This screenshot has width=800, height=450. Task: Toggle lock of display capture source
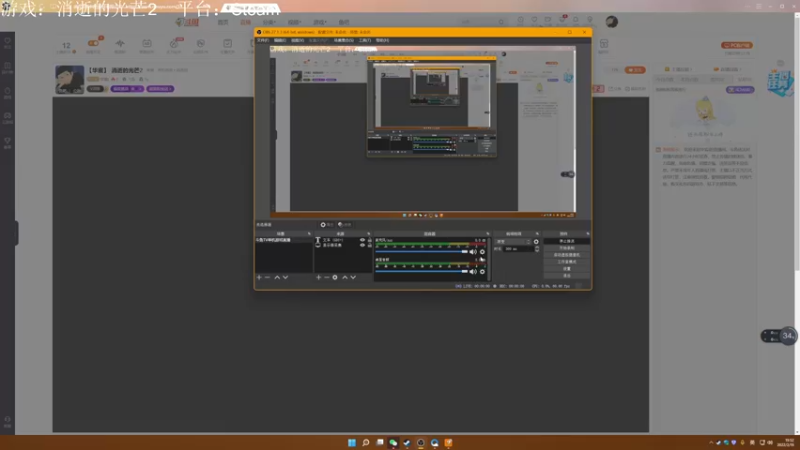pyautogui.click(x=370, y=245)
